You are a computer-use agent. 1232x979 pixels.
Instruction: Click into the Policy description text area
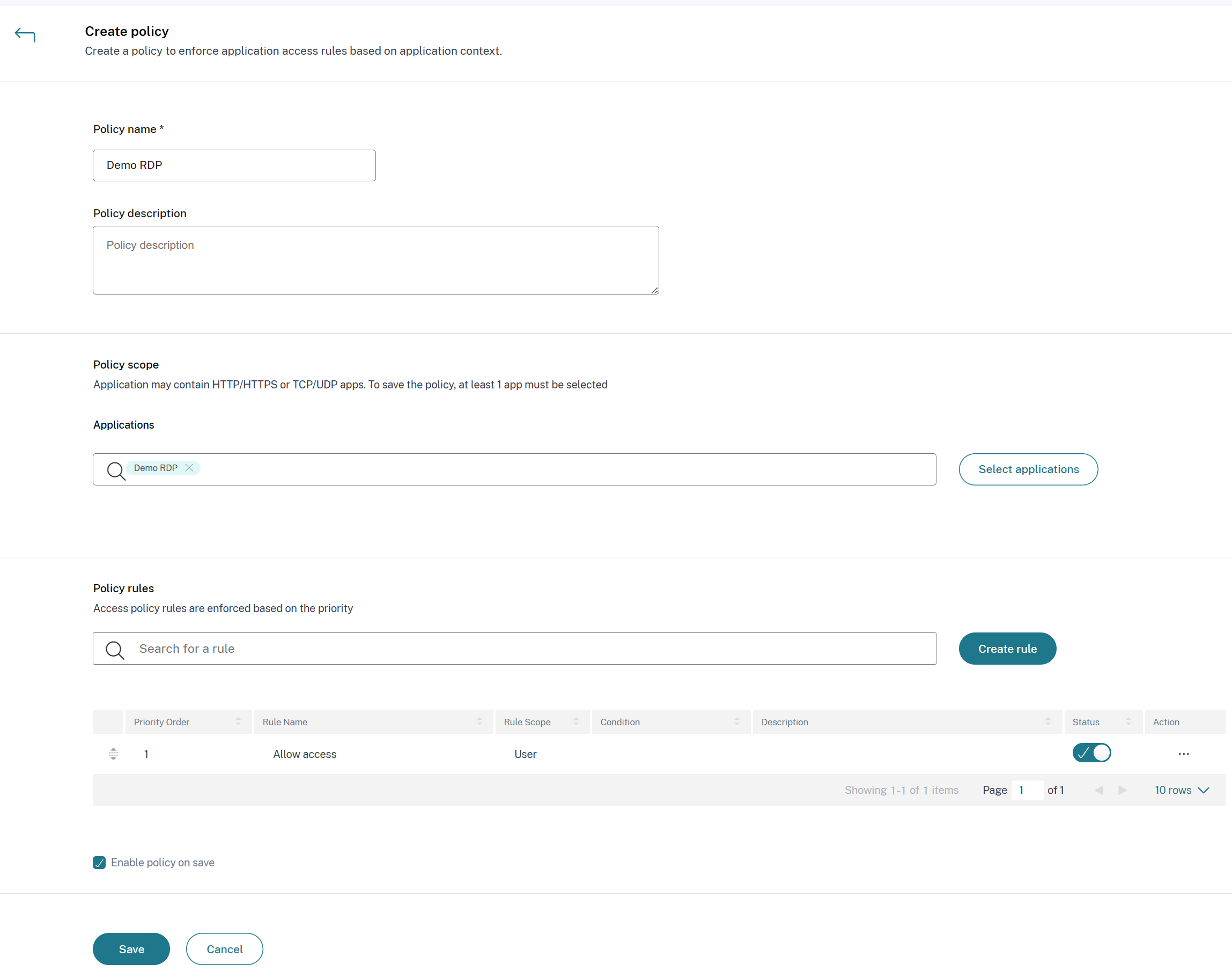(375, 261)
